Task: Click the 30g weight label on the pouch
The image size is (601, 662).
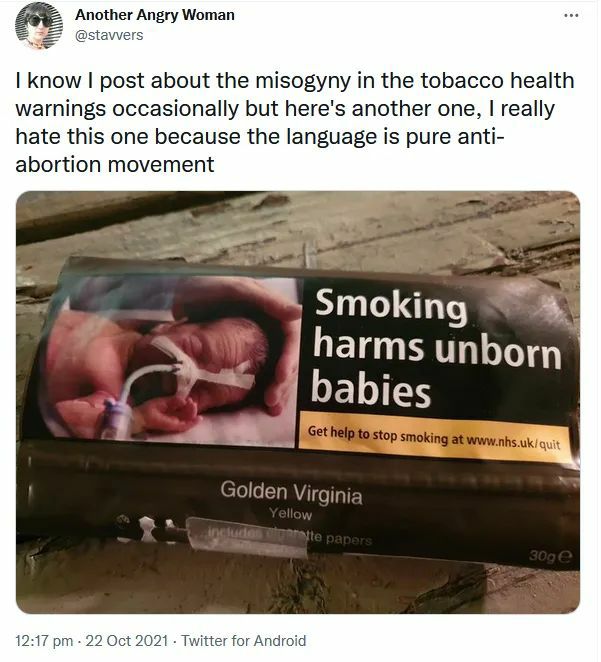Action: click(x=550, y=557)
